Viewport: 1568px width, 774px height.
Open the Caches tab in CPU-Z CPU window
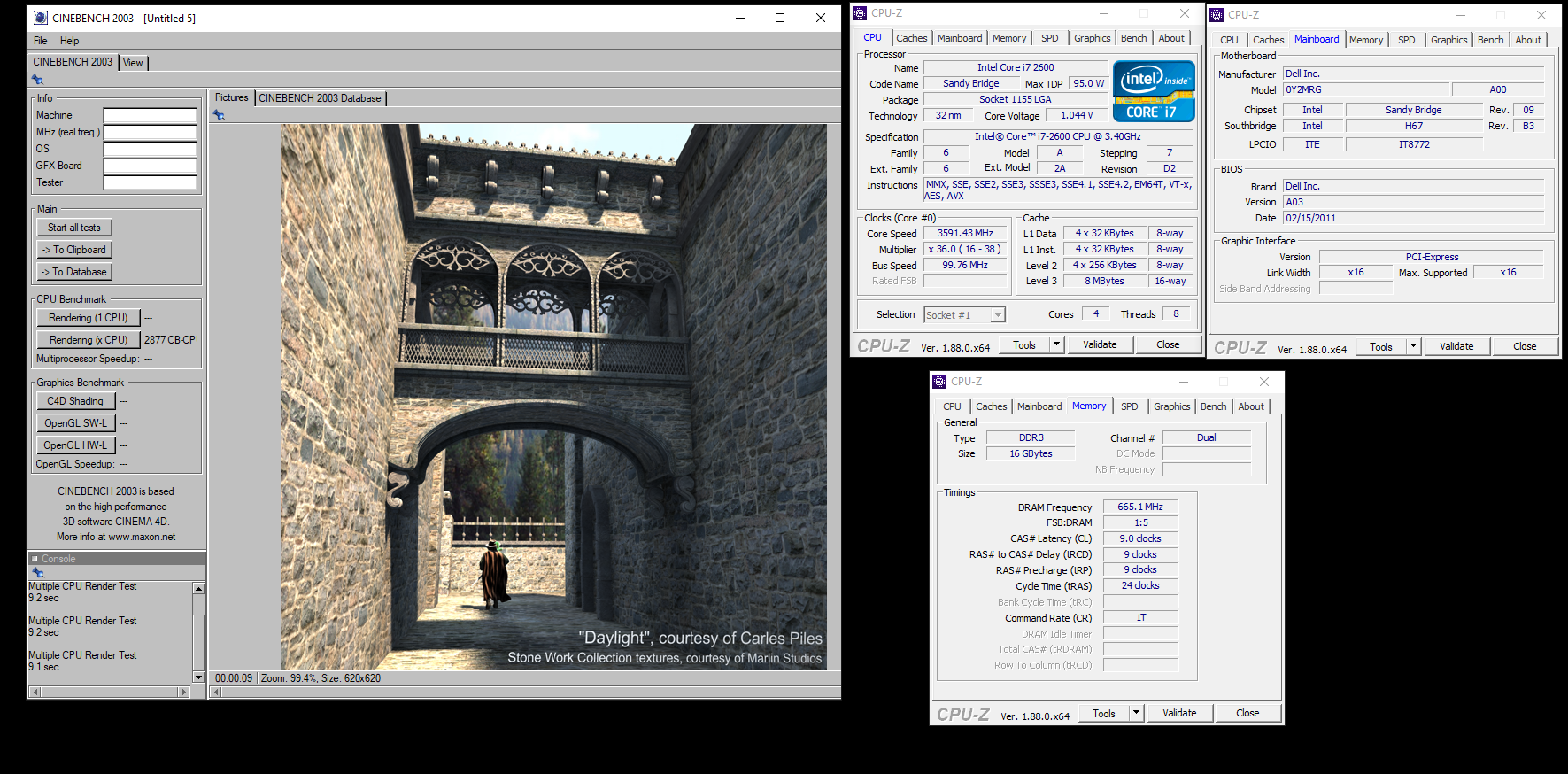(911, 38)
